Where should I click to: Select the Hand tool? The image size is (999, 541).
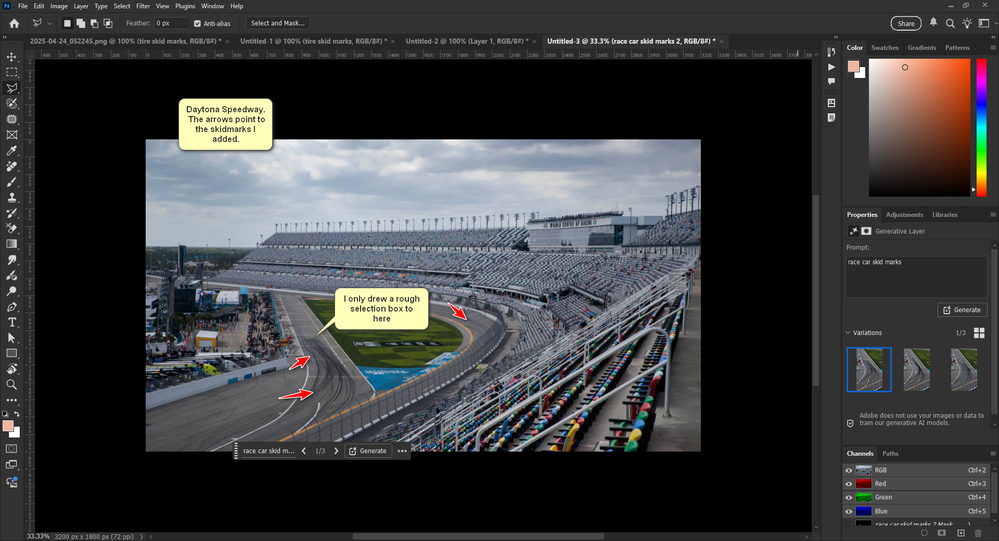(11, 369)
